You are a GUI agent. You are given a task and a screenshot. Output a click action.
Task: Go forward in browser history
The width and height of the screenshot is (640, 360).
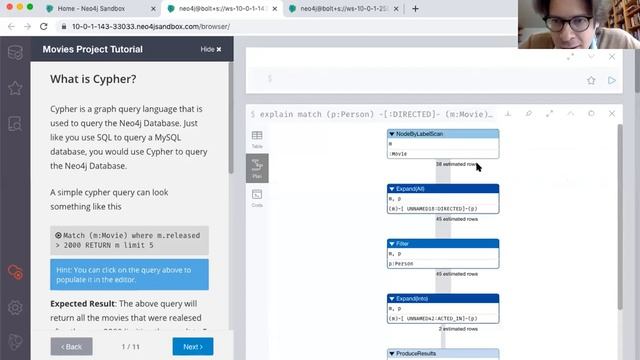tap(27, 27)
